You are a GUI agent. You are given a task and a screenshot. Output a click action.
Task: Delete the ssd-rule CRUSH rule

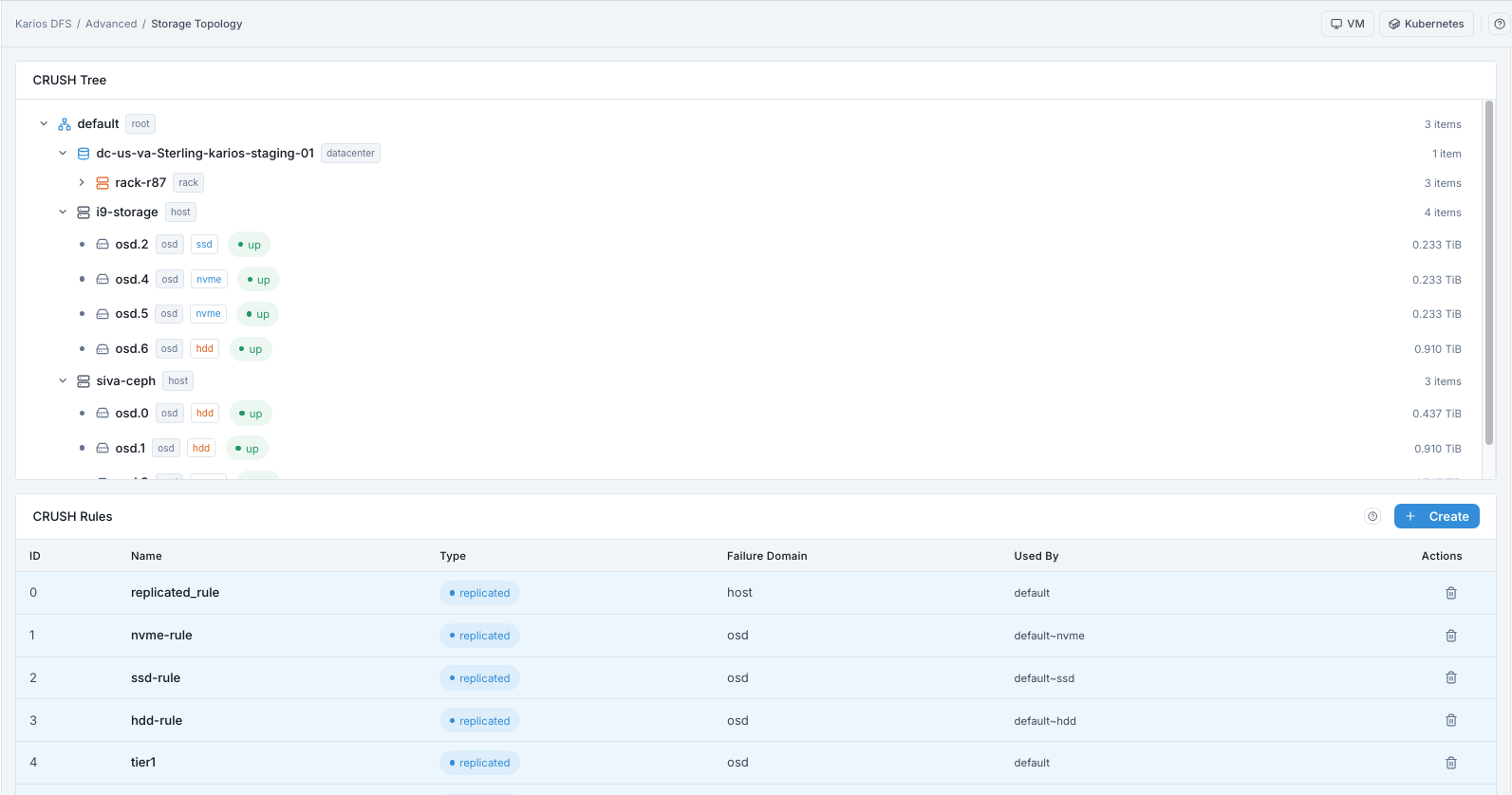pos(1451,677)
